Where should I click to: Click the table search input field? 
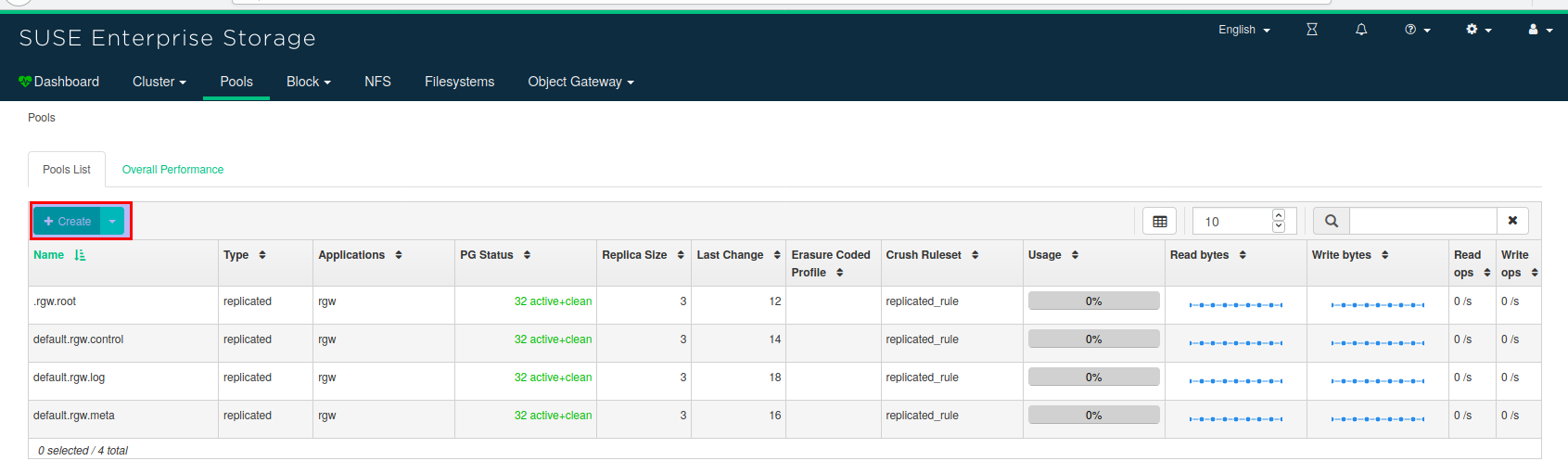point(1422,221)
